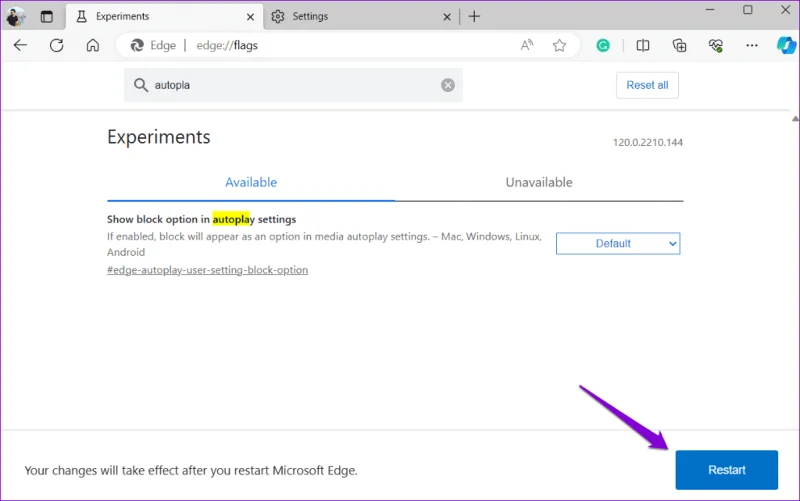
Task: Close the Settings tab
Action: (x=447, y=17)
